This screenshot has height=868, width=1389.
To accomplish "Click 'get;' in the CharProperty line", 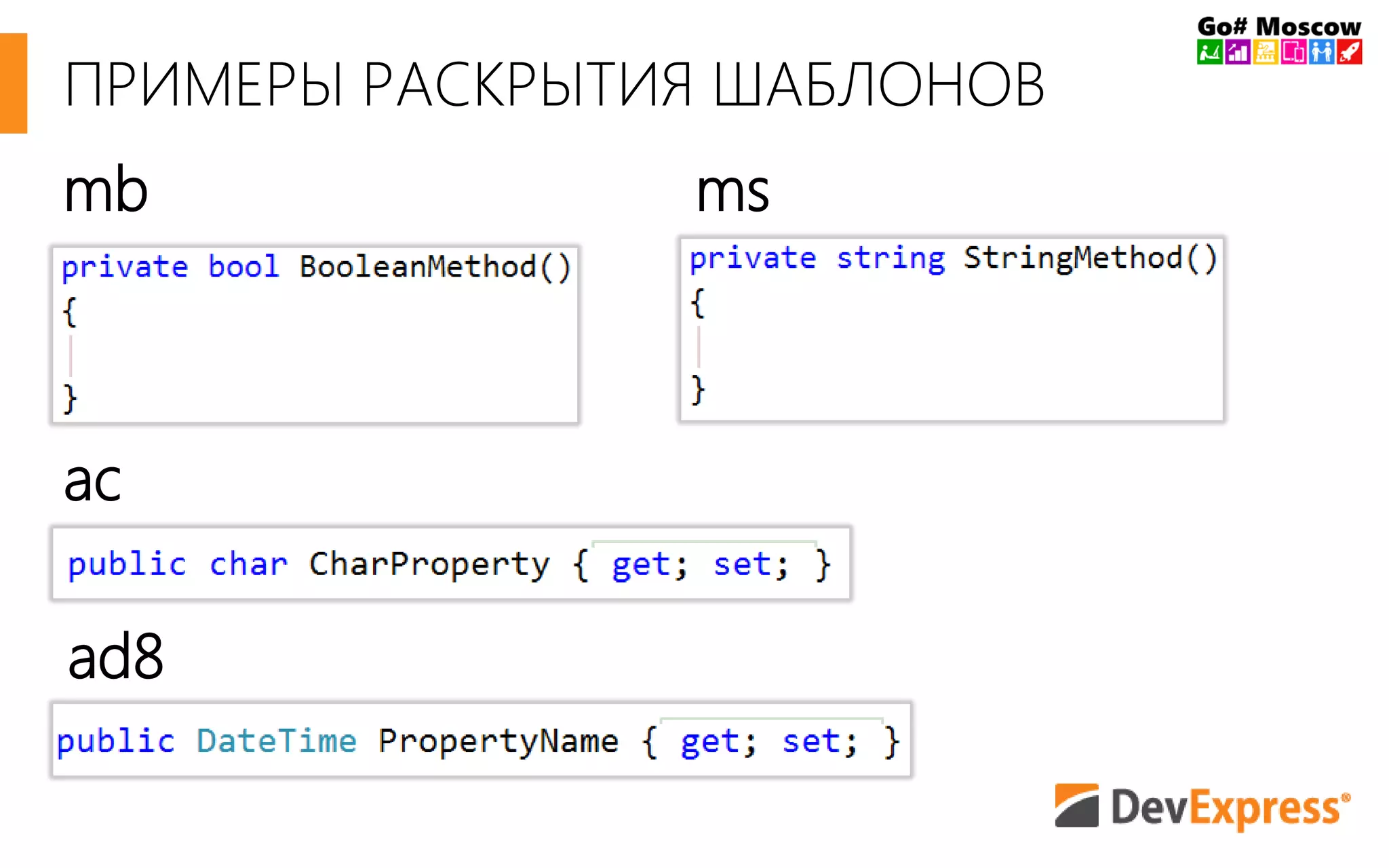I will tap(650, 566).
